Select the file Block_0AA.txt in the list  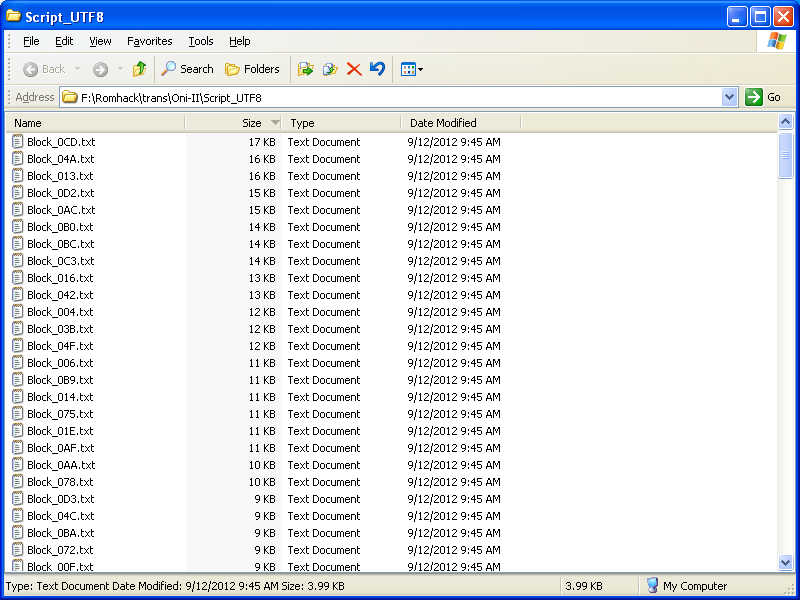pyautogui.click(x=61, y=465)
